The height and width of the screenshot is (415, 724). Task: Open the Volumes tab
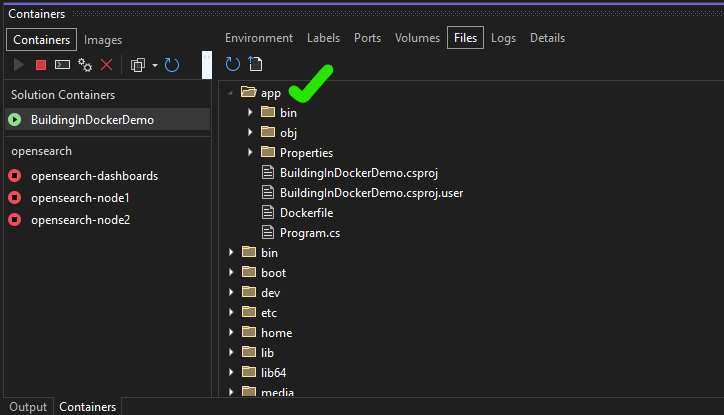coord(417,38)
